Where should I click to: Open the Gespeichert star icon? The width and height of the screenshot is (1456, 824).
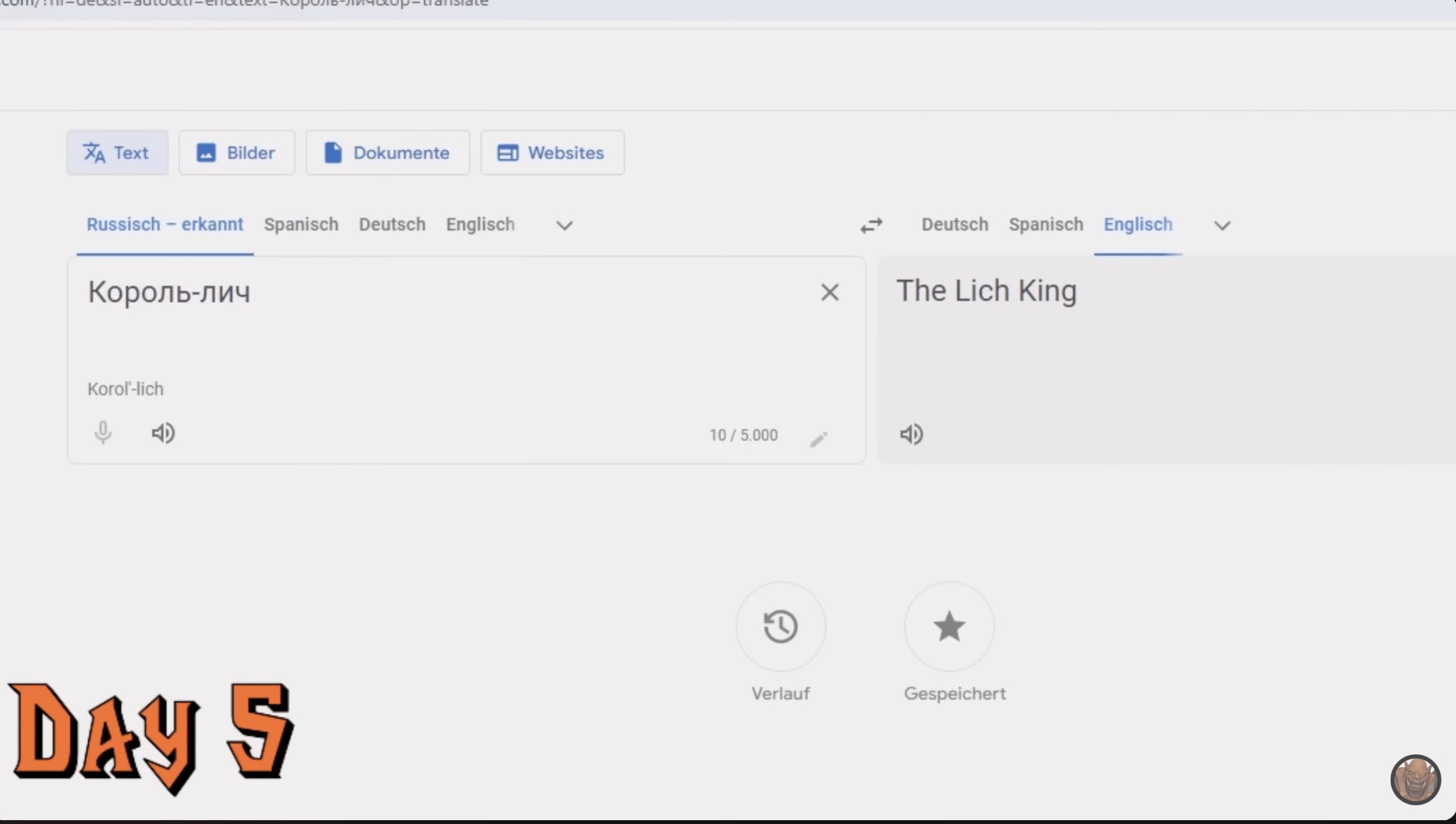[949, 627]
